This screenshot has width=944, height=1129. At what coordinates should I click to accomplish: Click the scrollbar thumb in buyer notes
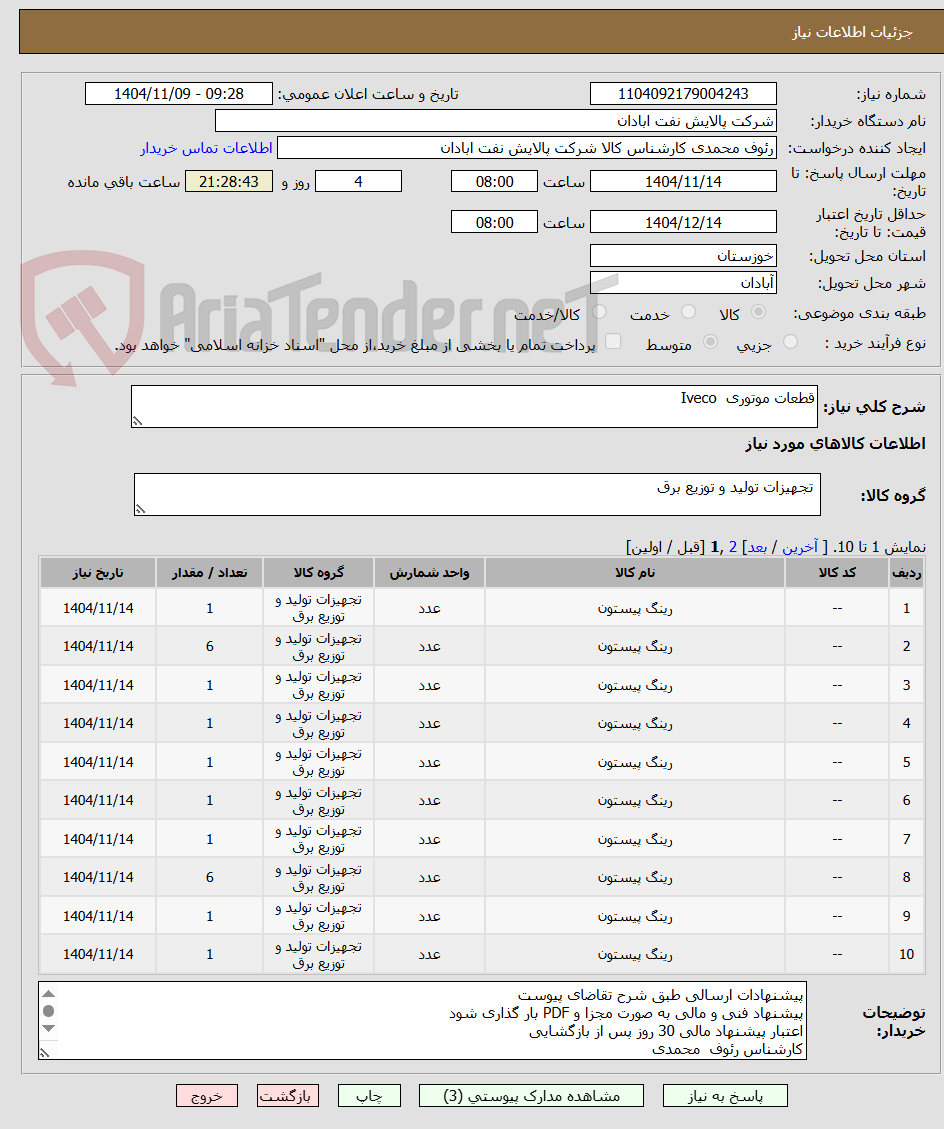tap(48, 1011)
